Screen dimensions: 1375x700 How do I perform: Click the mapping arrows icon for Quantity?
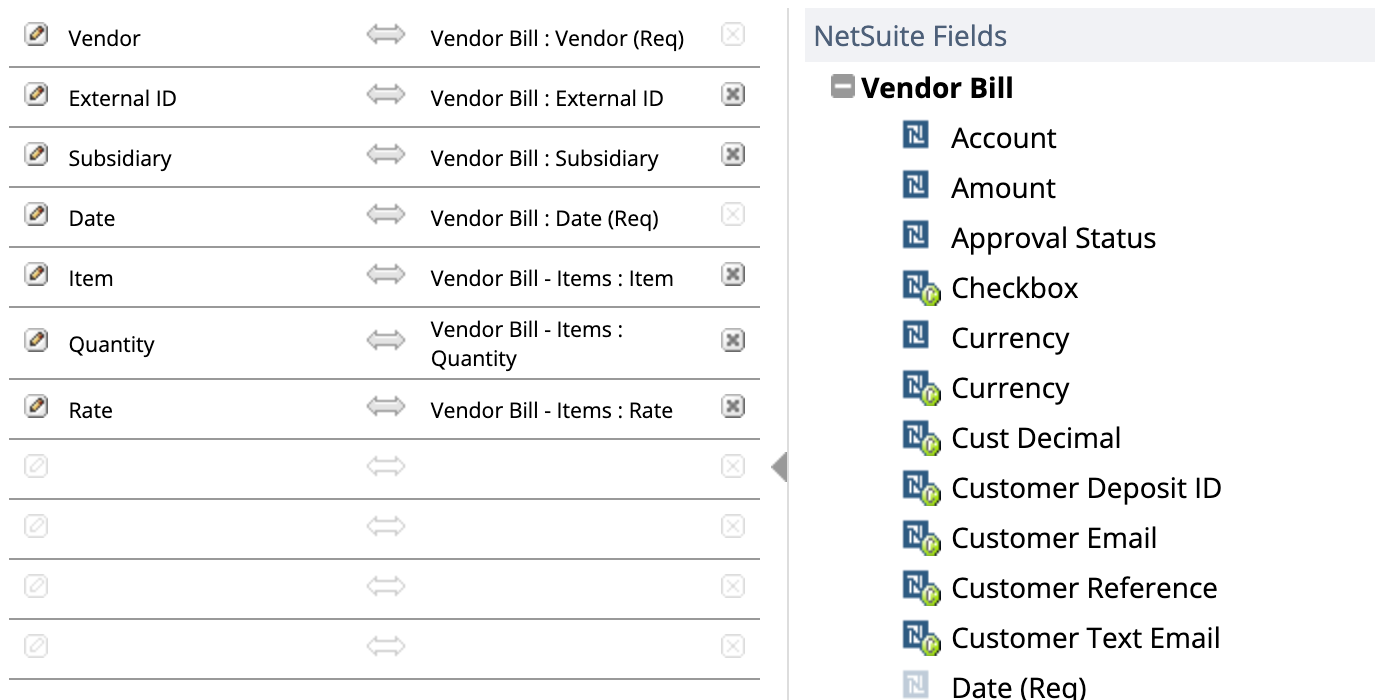point(385,341)
